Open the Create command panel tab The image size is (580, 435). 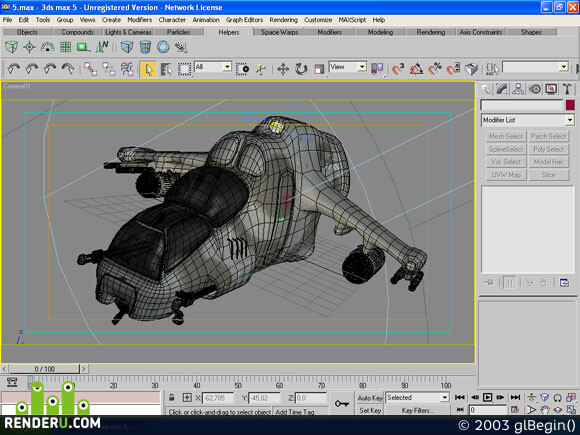[486, 89]
